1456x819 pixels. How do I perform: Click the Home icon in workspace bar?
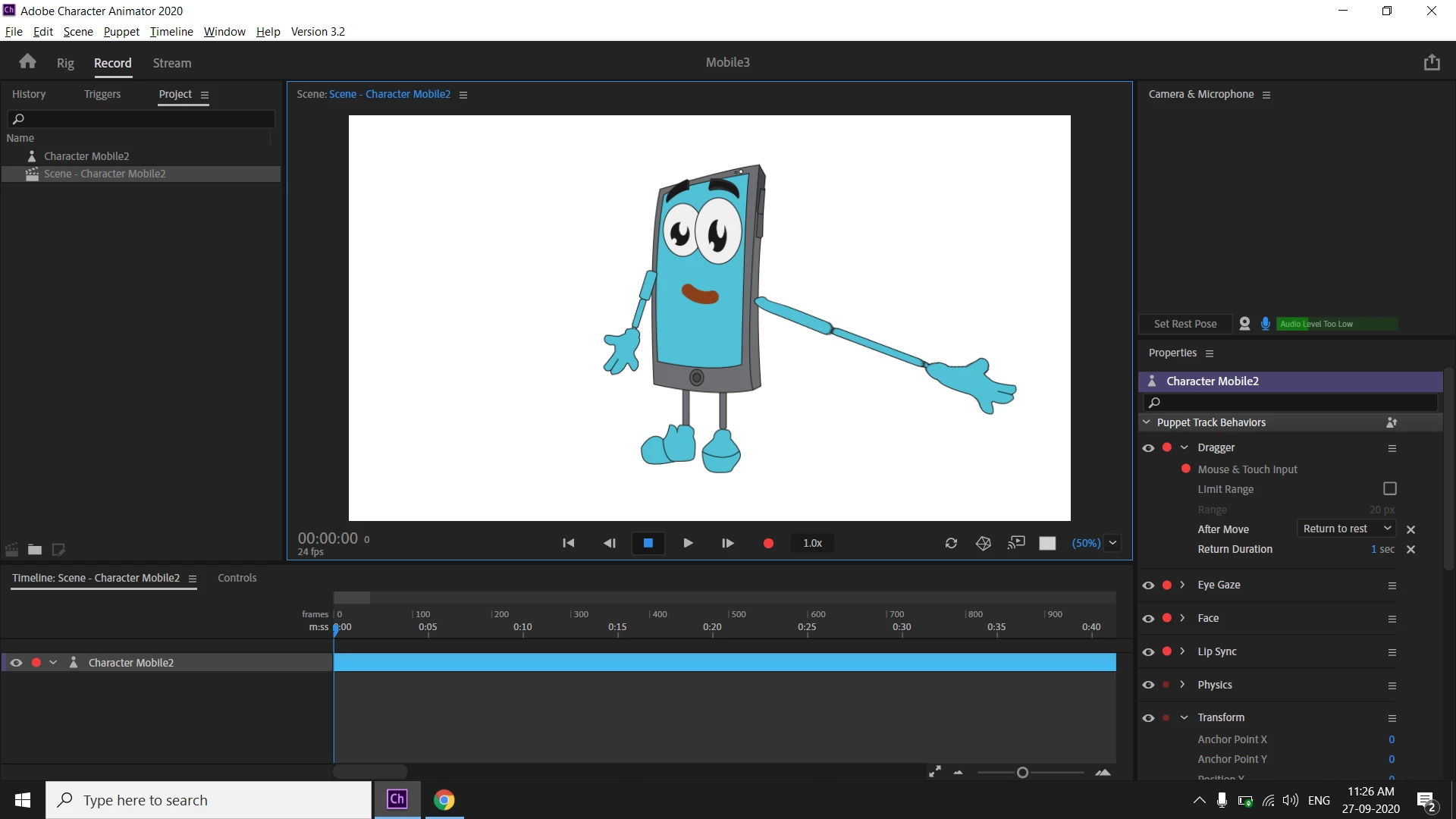coord(28,62)
